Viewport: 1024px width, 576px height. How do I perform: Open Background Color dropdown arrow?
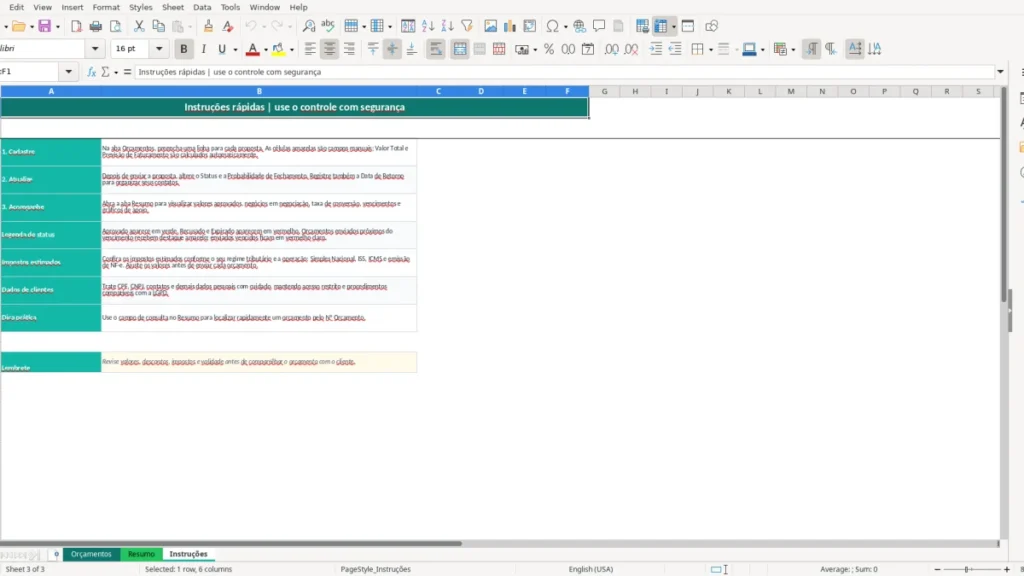pyautogui.click(x=292, y=50)
